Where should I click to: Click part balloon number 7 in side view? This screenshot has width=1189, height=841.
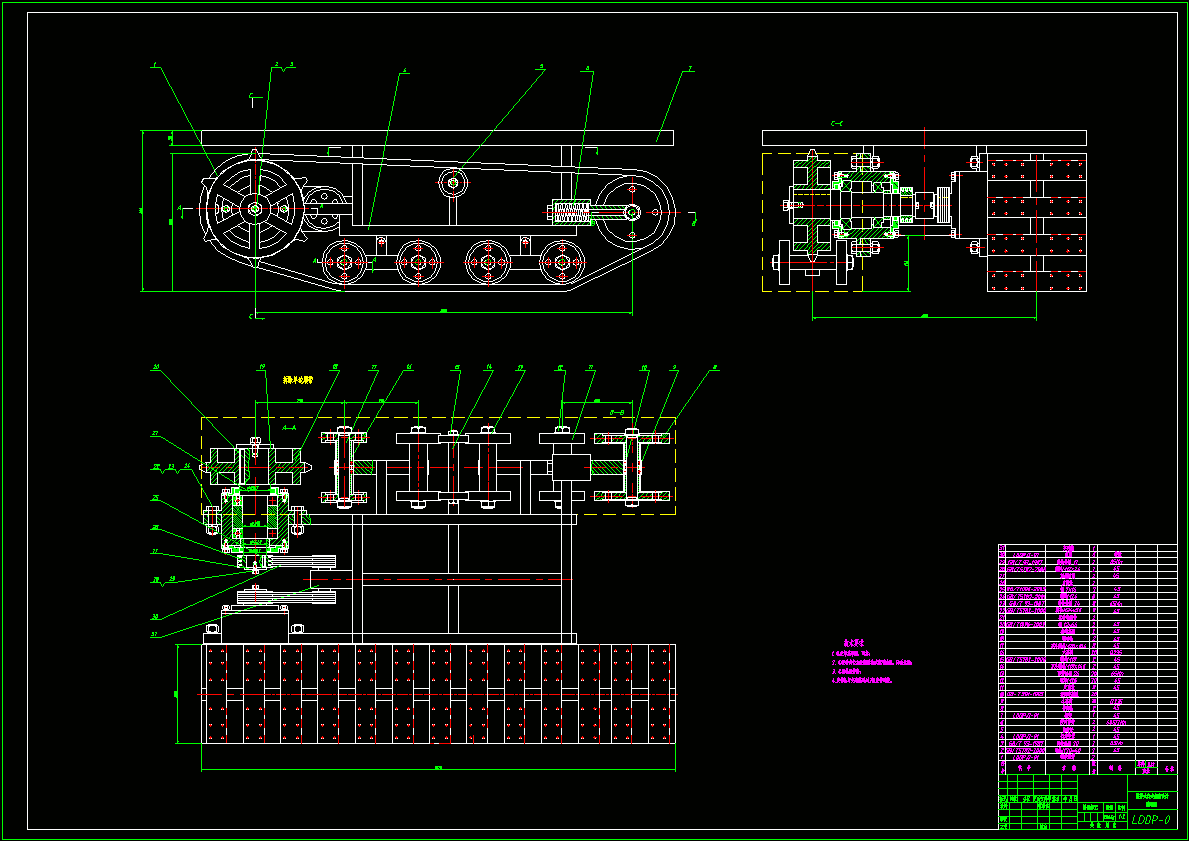689,69
